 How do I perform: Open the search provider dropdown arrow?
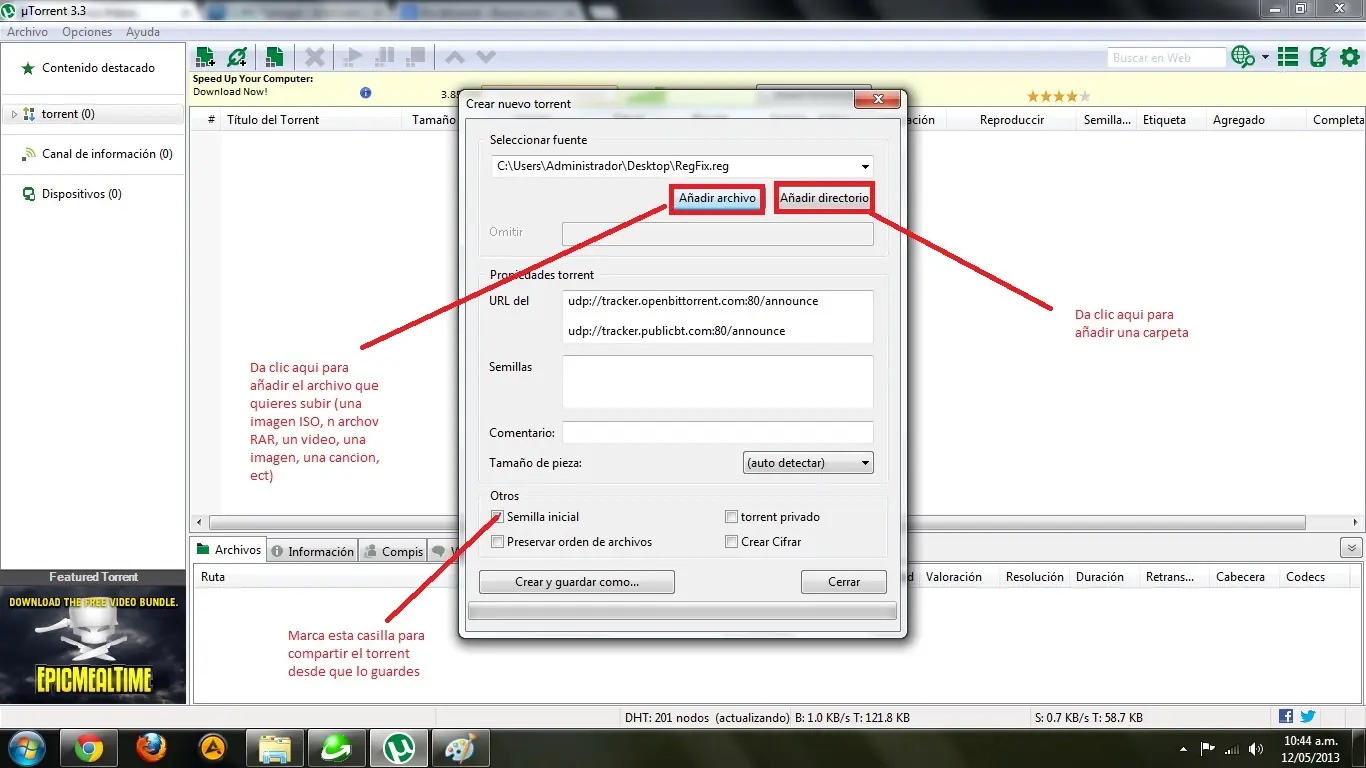pos(1265,57)
